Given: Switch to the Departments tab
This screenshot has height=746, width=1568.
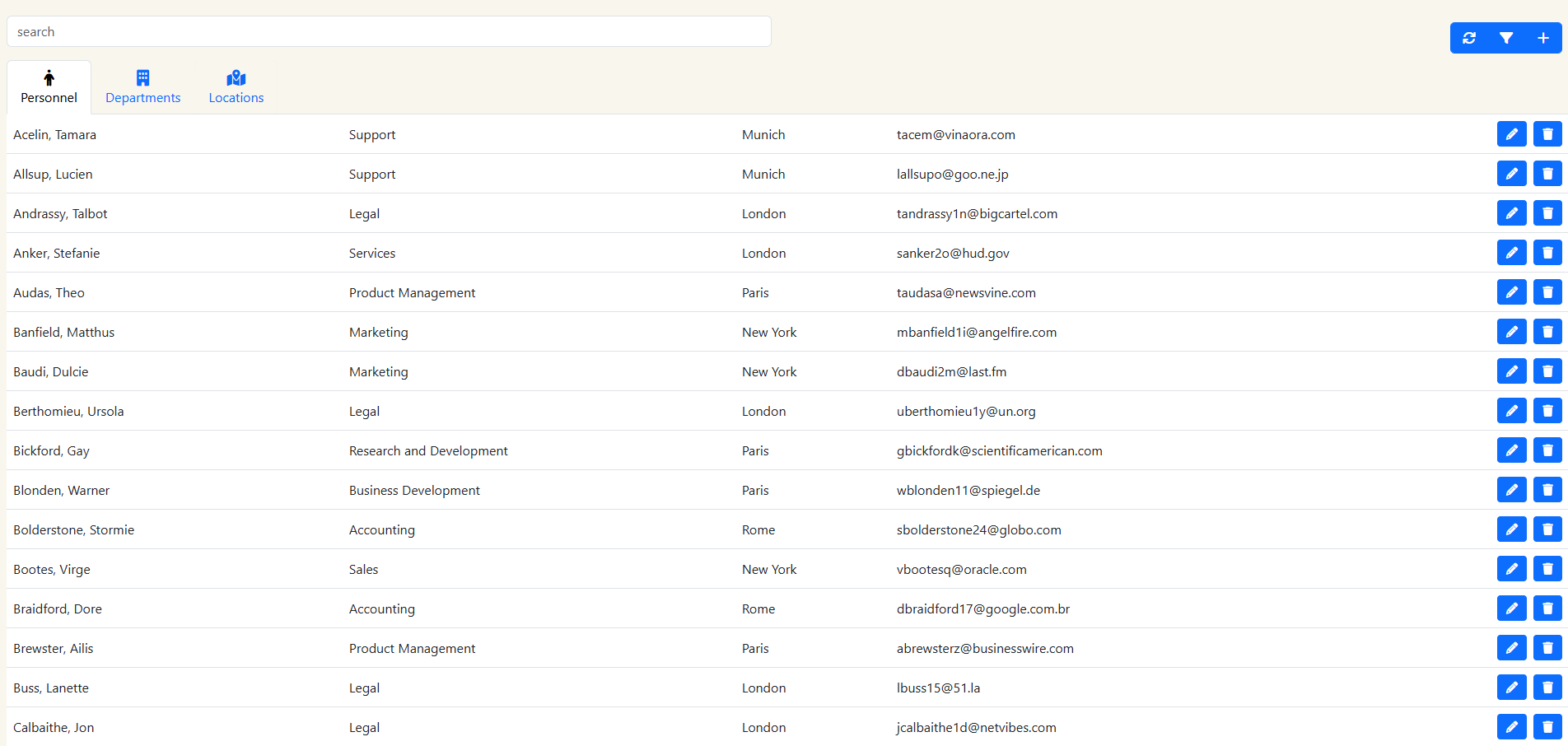Looking at the screenshot, I should click(x=142, y=87).
